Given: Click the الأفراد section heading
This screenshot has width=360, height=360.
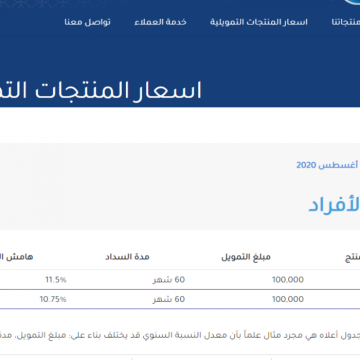Looking at the screenshot, I should point(334,205).
